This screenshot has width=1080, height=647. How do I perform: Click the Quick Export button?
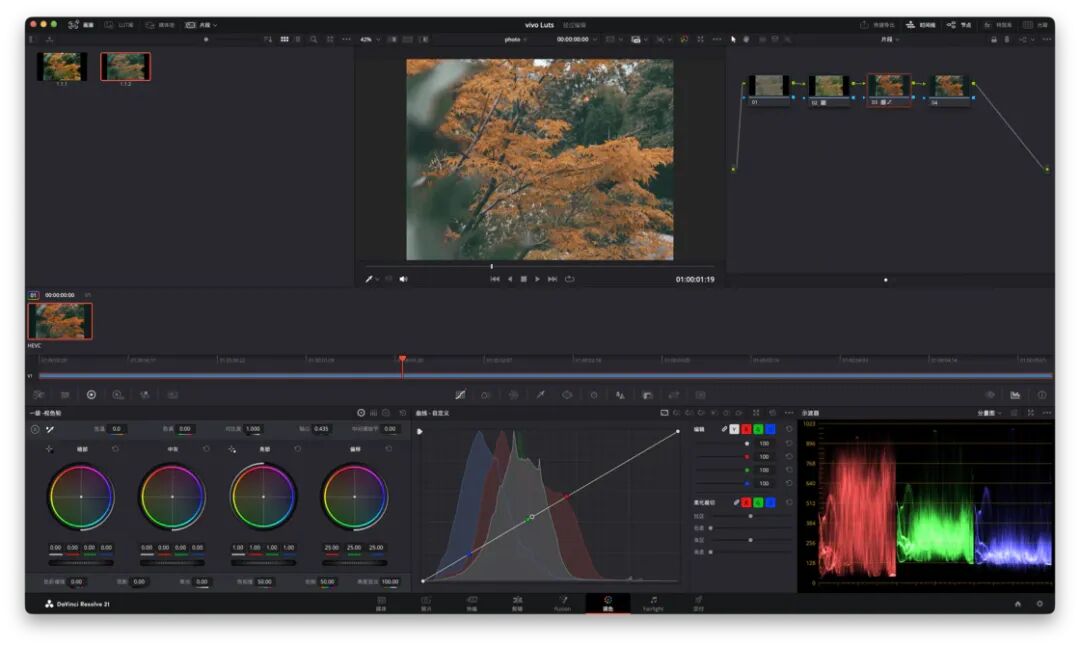878,25
